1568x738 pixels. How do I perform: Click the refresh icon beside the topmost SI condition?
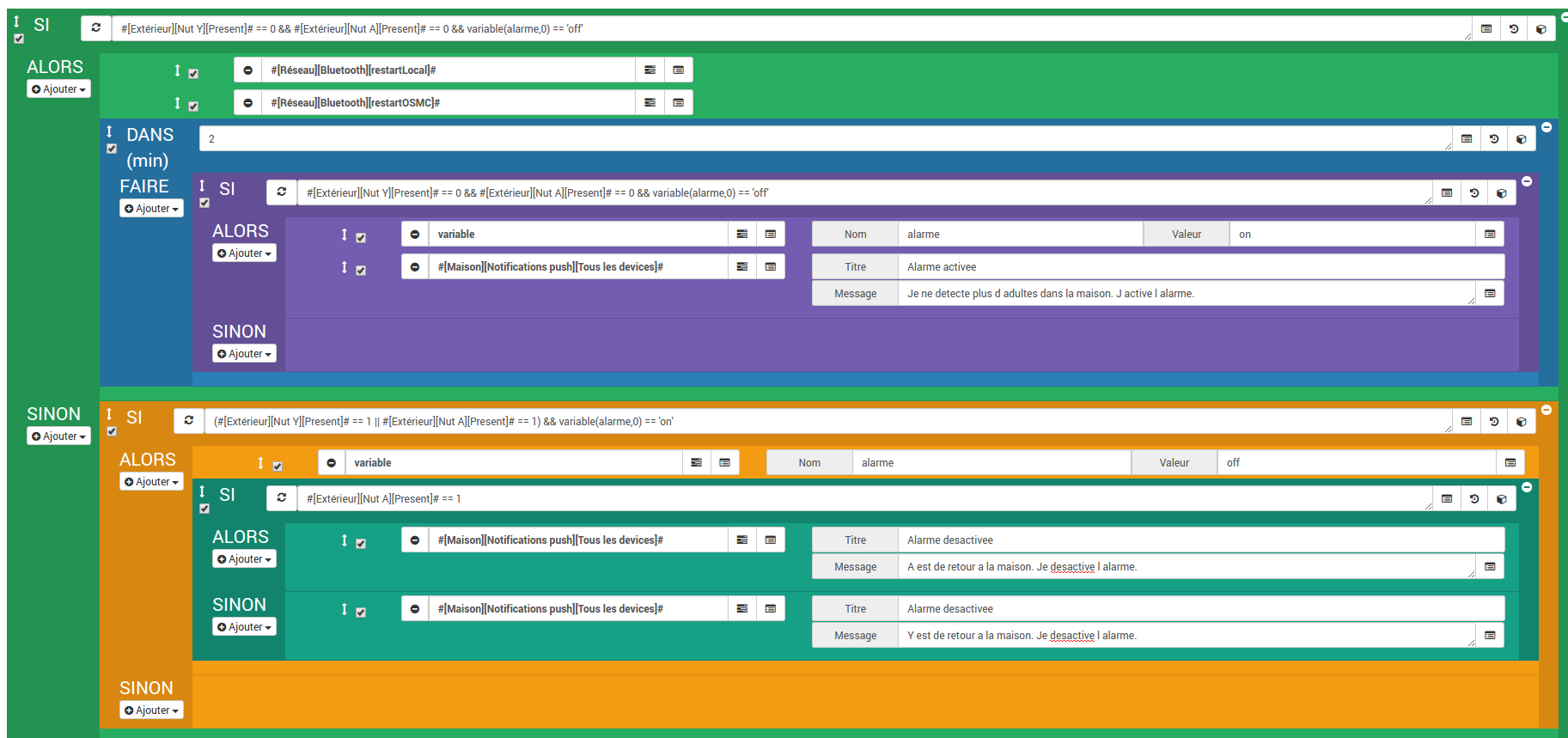pos(96,28)
